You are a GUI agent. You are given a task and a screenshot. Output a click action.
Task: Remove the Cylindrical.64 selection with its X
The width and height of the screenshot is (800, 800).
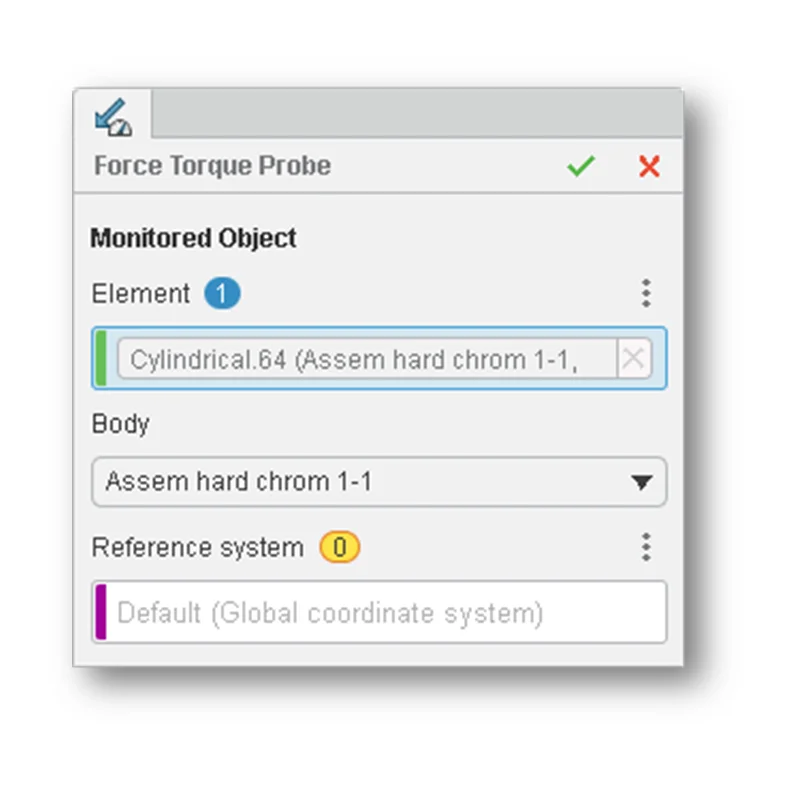[633, 359]
